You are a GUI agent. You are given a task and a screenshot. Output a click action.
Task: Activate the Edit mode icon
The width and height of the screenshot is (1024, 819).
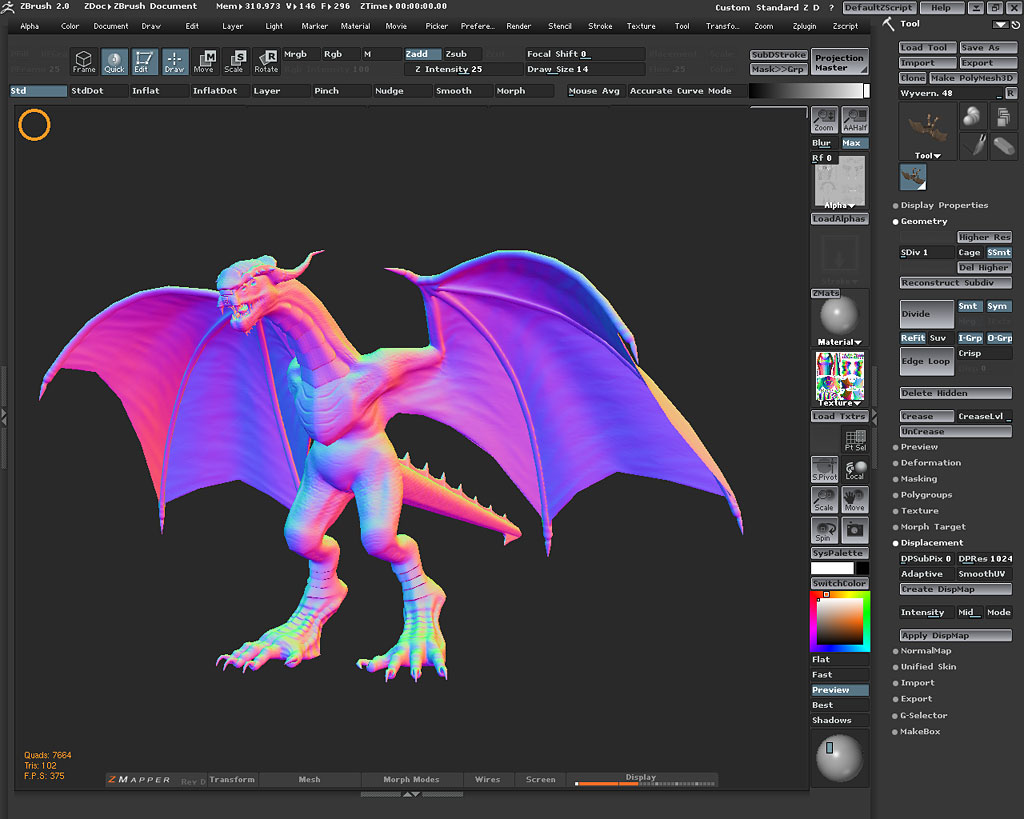click(x=144, y=61)
